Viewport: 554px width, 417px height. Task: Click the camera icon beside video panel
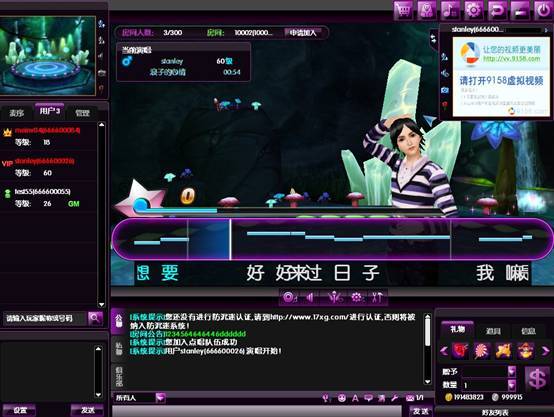coord(444,90)
